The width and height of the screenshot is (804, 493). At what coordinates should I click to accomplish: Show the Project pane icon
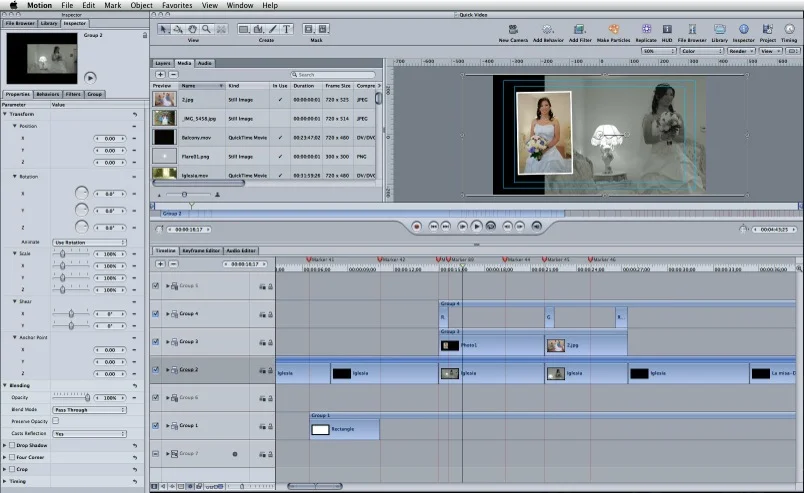point(768,29)
